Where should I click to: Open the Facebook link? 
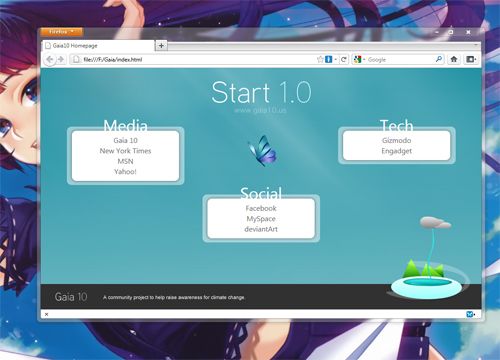[x=261, y=208]
